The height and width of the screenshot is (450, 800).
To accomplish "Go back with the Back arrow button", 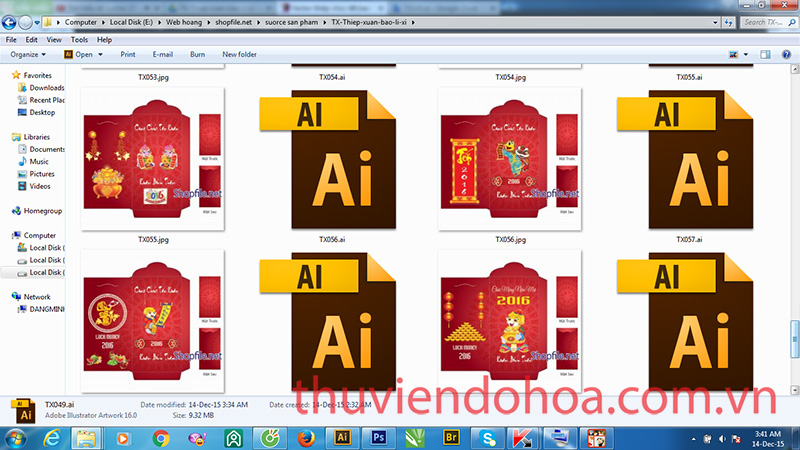I will pyautogui.click(x=9, y=22).
